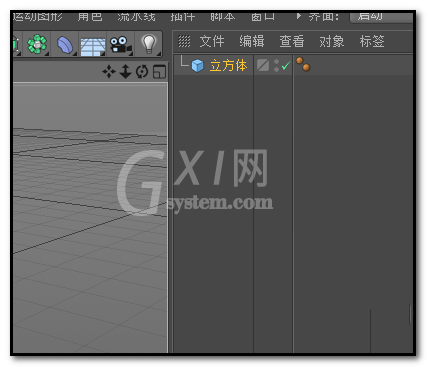This screenshot has width=427, height=367.
Task: Click the viewport move pan icon
Action: (109, 72)
